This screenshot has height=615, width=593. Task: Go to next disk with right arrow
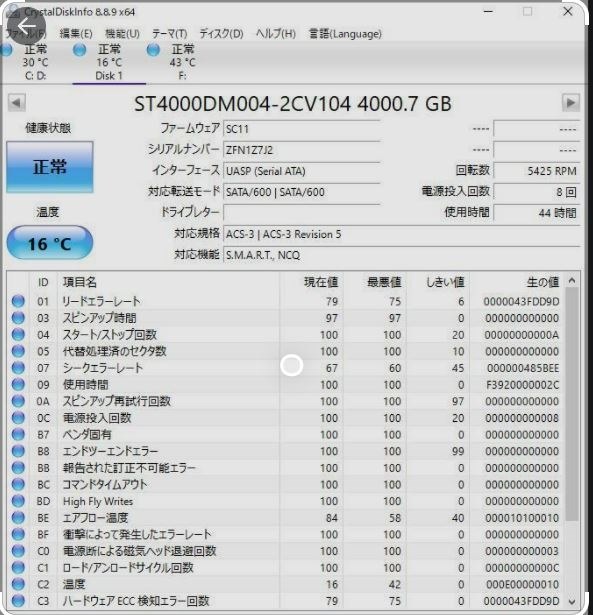coord(571,103)
